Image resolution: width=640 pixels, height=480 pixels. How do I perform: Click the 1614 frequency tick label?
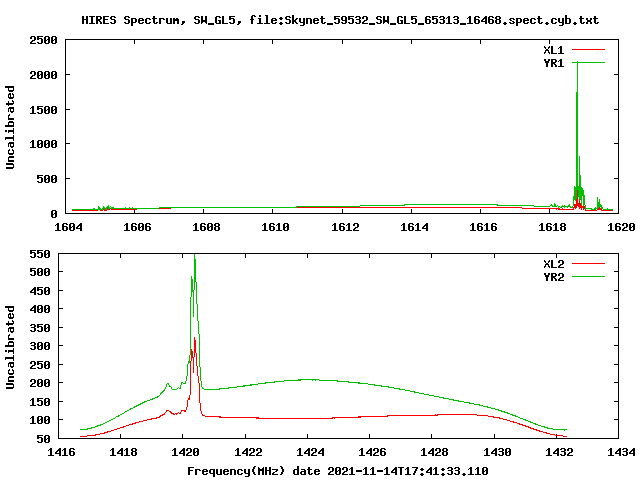pyautogui.click(x=414, y=227)
